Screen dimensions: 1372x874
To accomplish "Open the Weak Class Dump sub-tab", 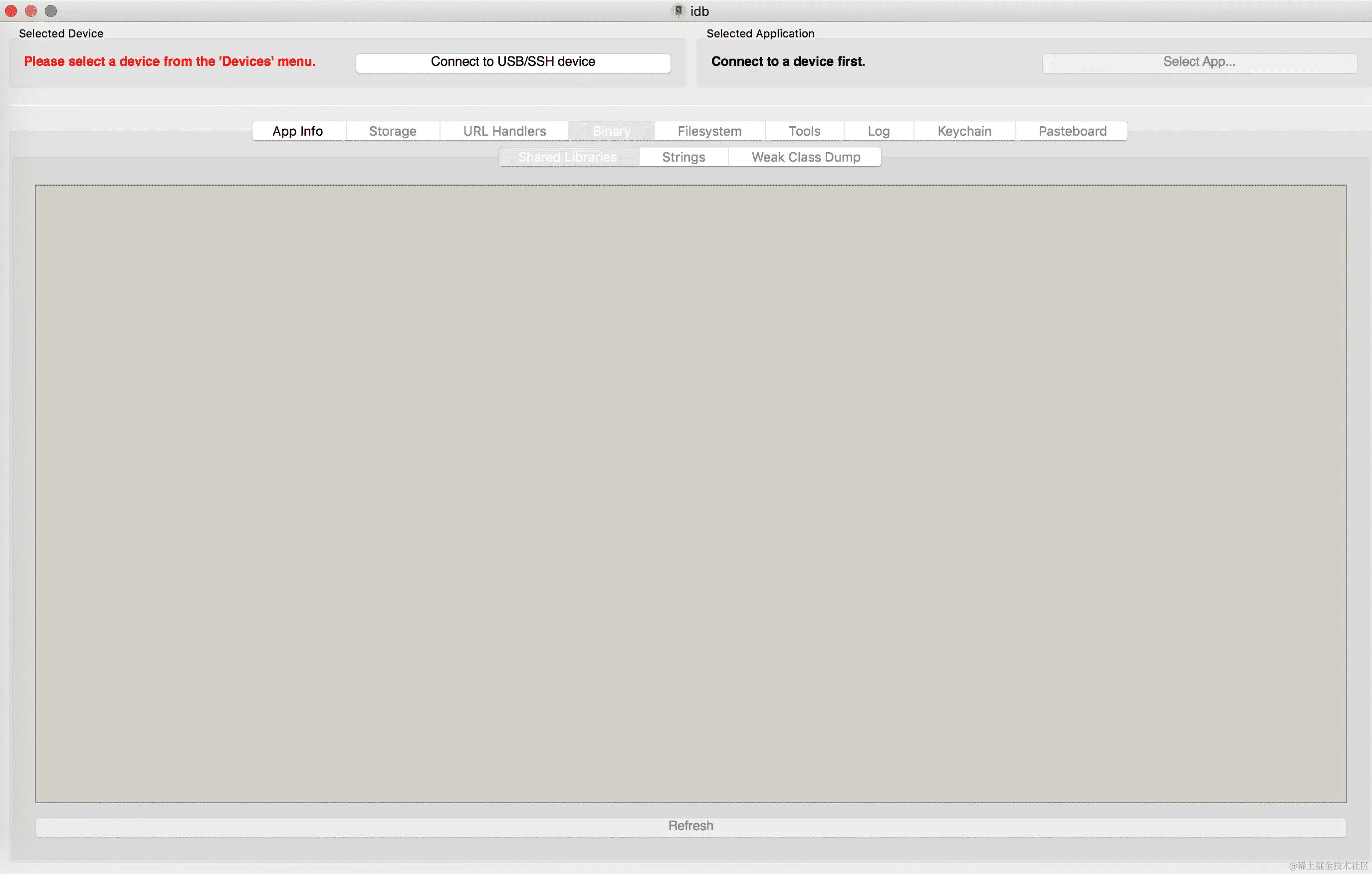I will coord(806,157).
